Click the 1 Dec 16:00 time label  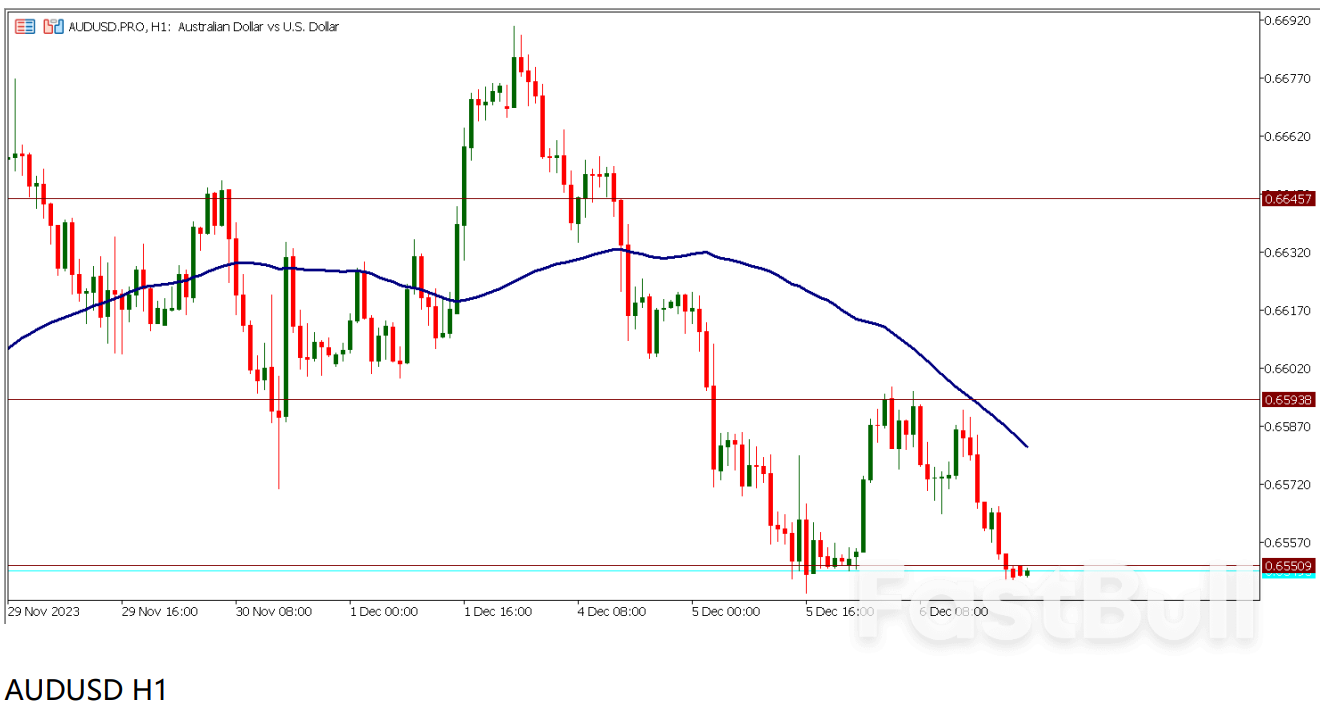tap(498, 611)
